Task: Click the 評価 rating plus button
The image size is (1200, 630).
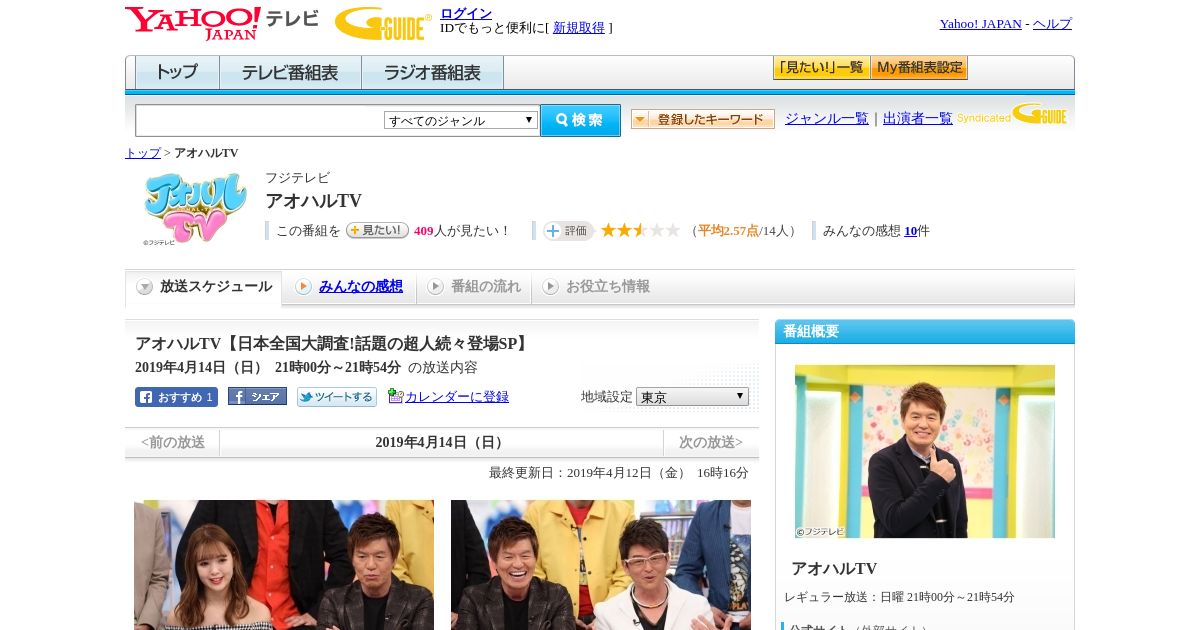Action: coord(568,231)
